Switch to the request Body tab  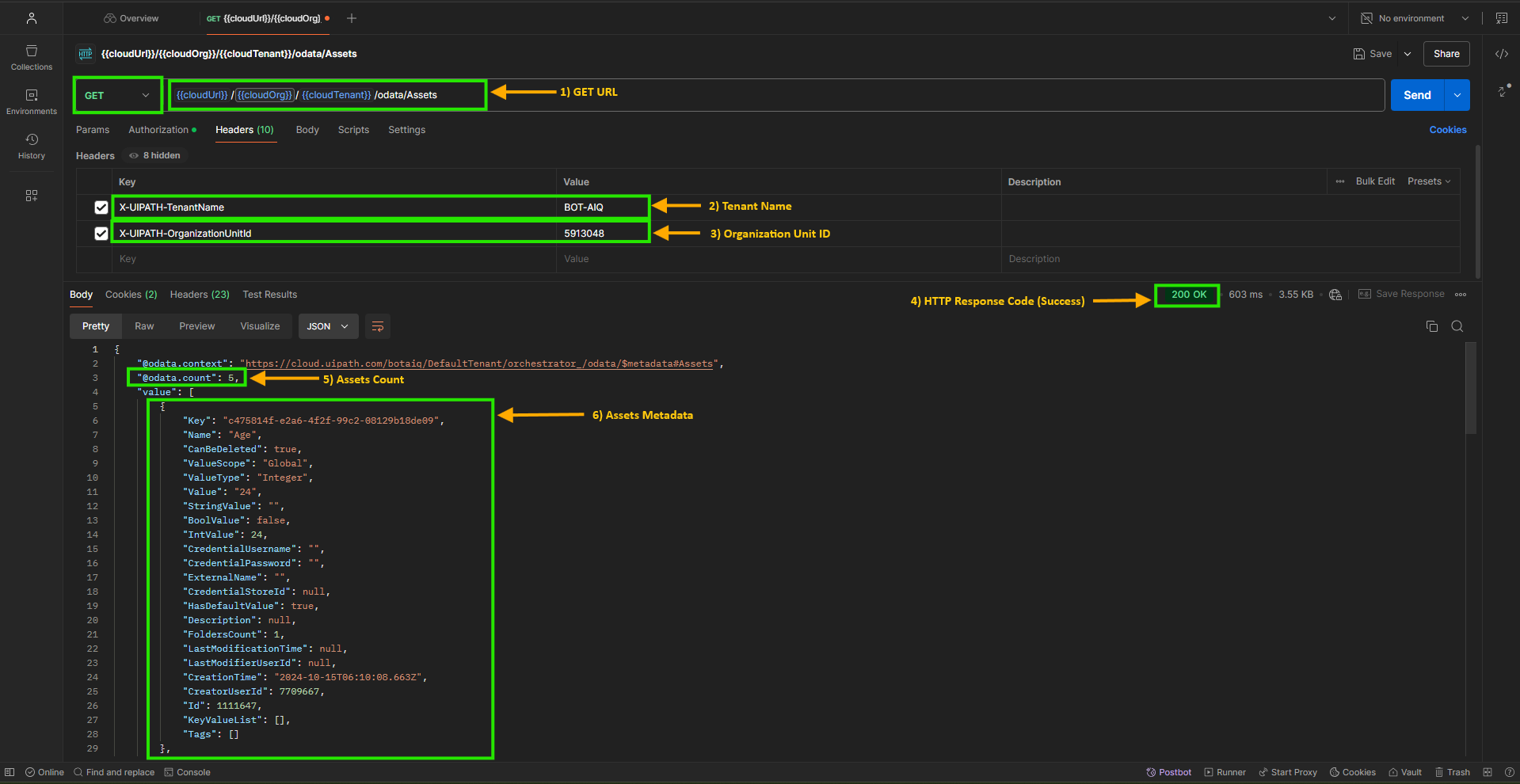307,130
